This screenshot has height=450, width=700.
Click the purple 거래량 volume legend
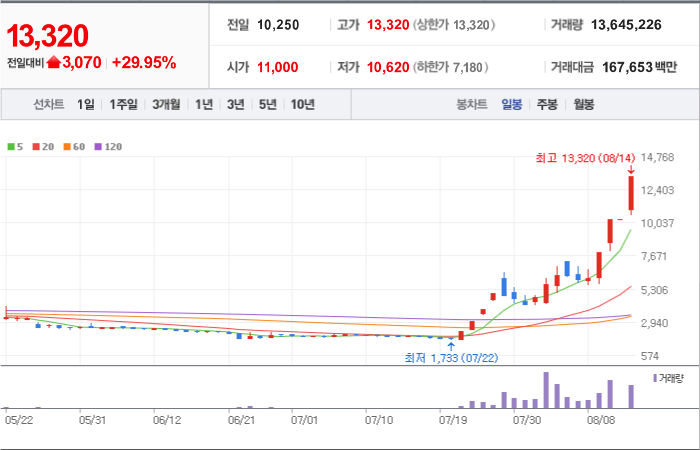coord(668,379)
